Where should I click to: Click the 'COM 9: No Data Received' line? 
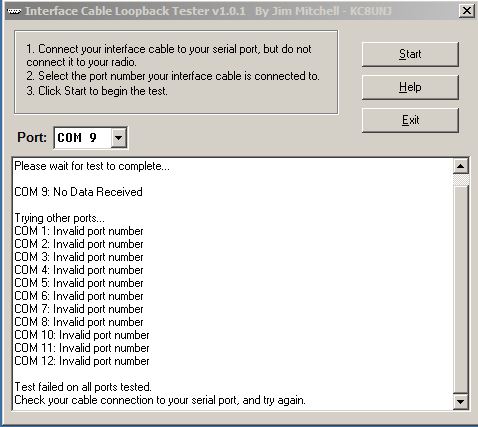[x=78, y=192]
